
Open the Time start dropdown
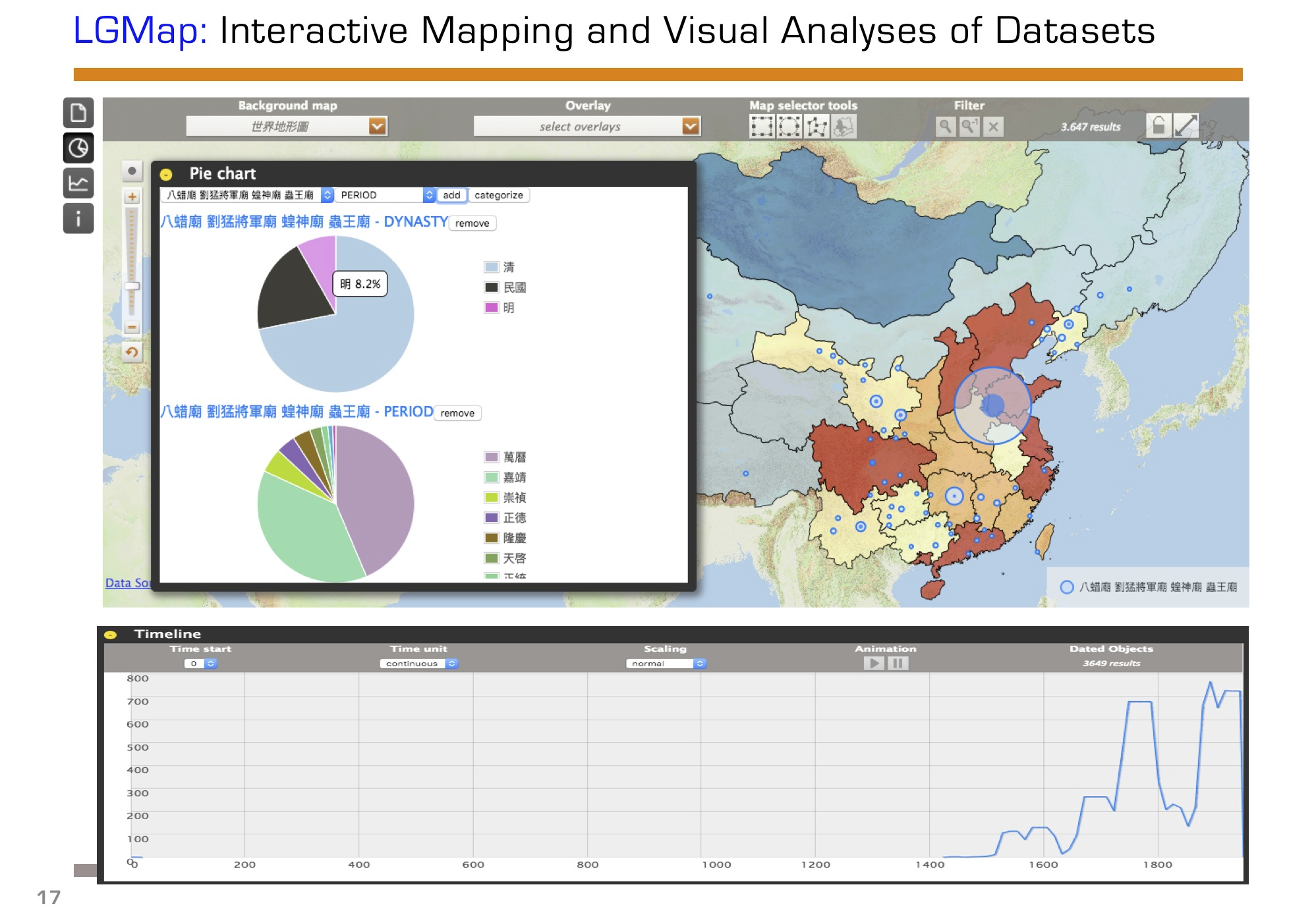tap(201, 664)
